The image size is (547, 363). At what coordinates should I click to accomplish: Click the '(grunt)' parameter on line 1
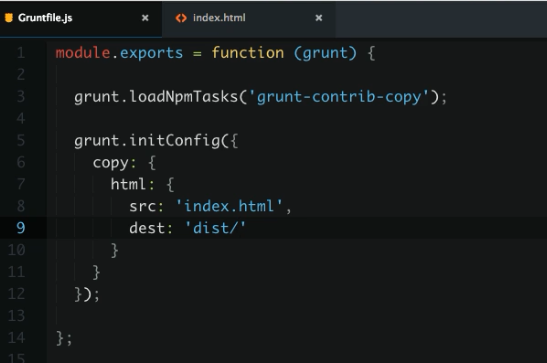tap(325, 53)
